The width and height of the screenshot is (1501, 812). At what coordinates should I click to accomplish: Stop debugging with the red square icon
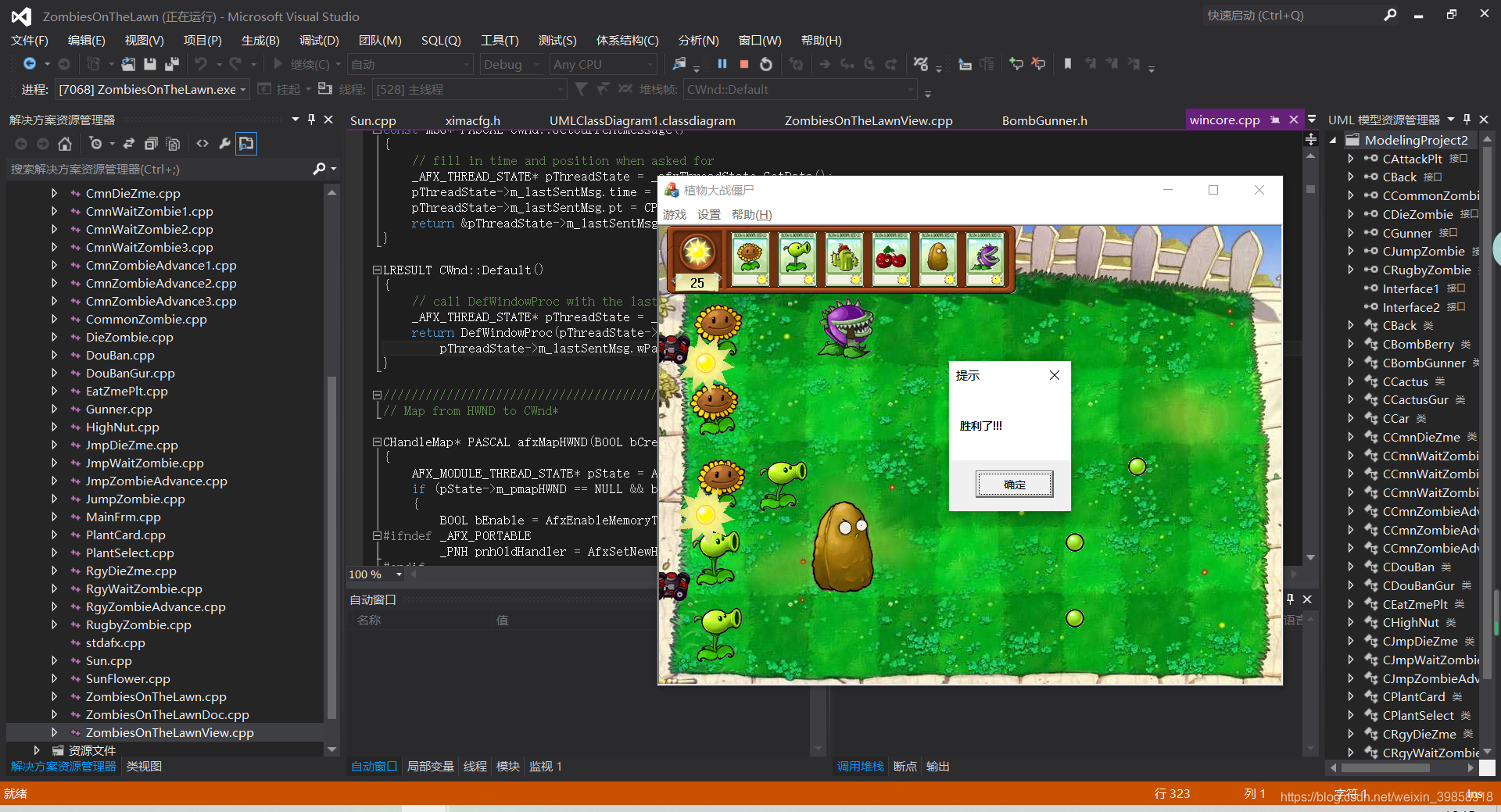pos(744,64)
